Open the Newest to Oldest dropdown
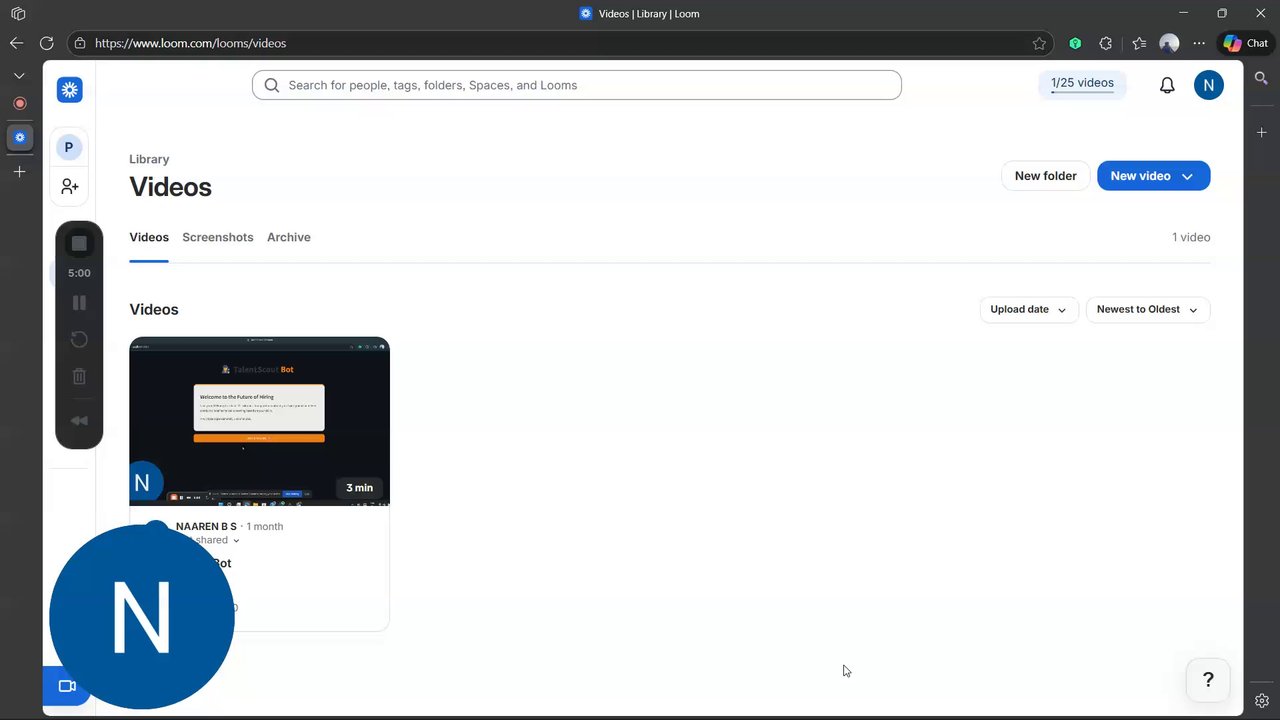 1147,310
